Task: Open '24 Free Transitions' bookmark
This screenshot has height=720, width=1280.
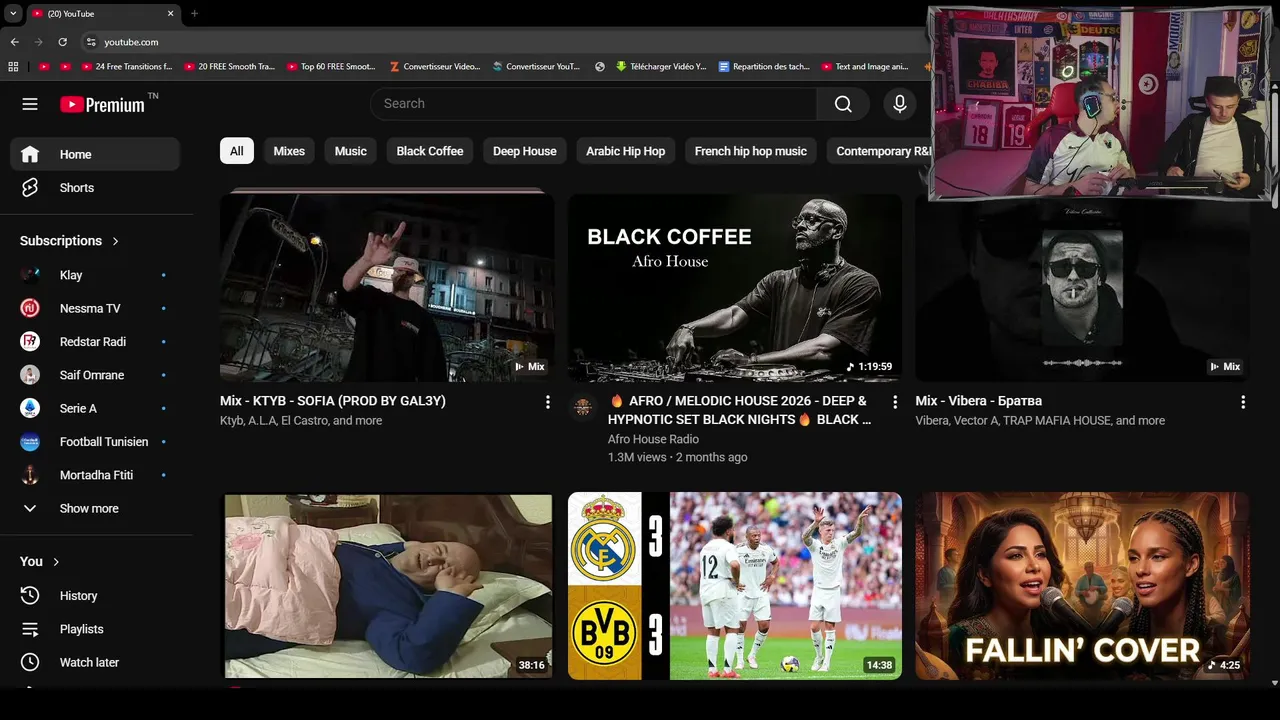Action: (x=128, y=67)
